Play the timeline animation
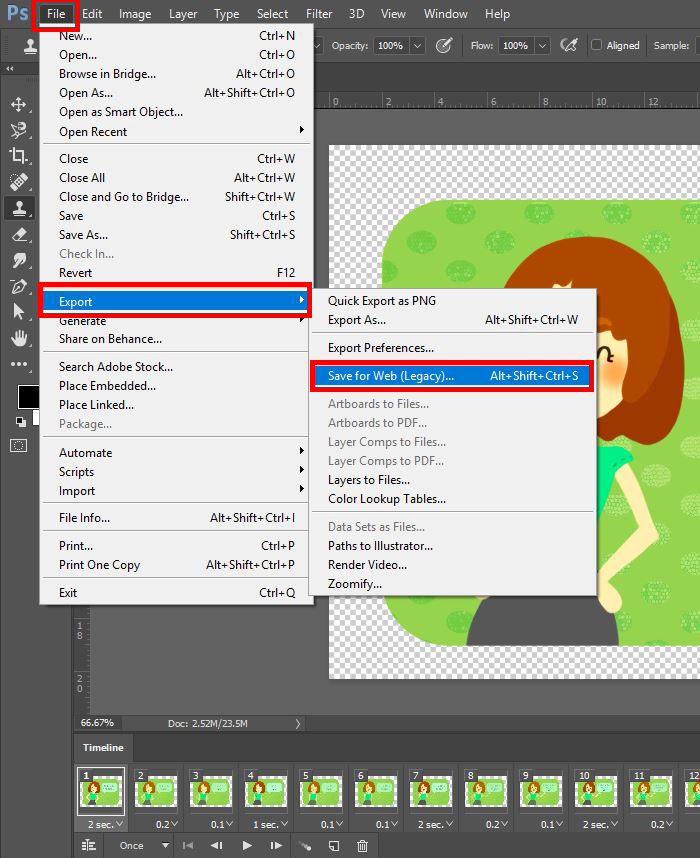 (247, 845)
